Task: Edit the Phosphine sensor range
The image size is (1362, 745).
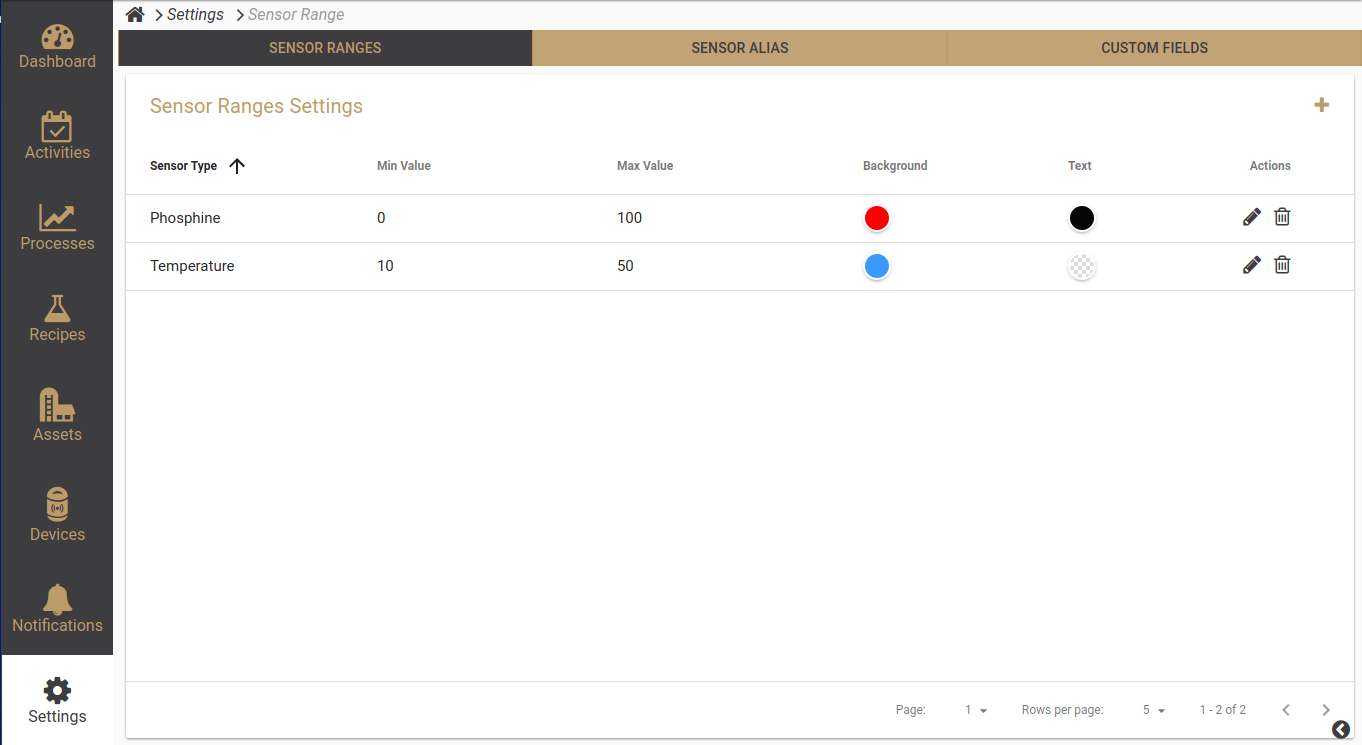Action: pyautogui.click(x=1251, y=217)
